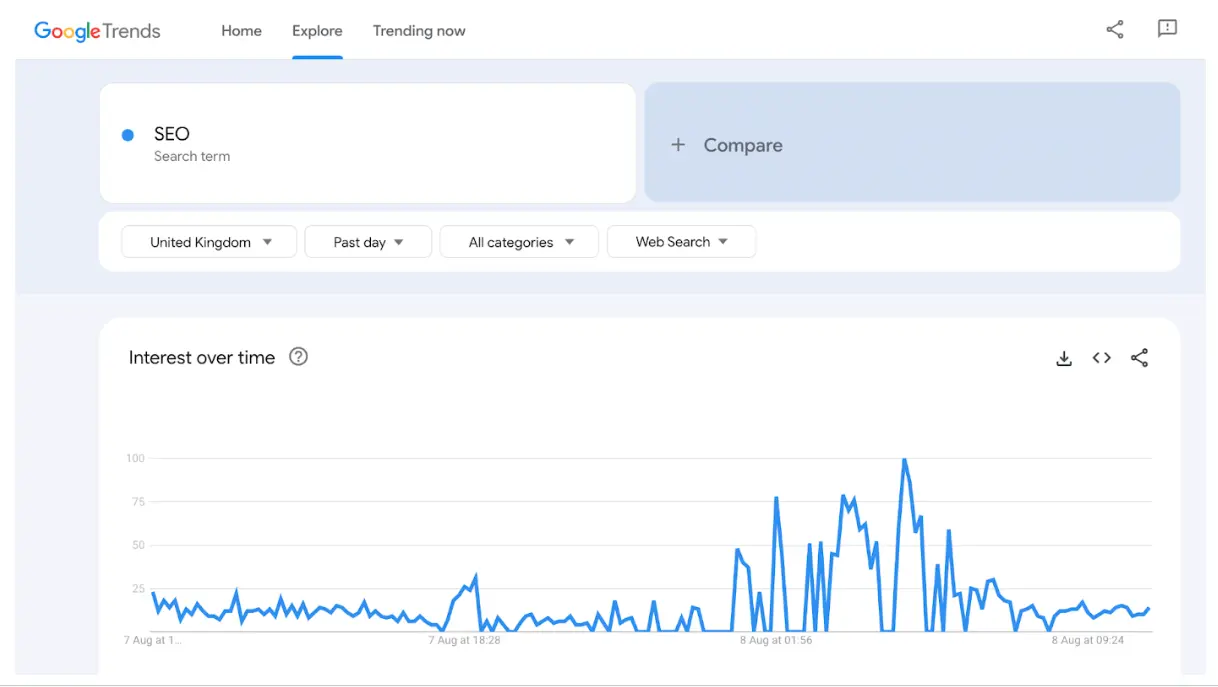The width and height of the screenshot is (1218, 687).
Task: Click the '7 Aug at 18:28' axis label
Action: pos(464,640)
